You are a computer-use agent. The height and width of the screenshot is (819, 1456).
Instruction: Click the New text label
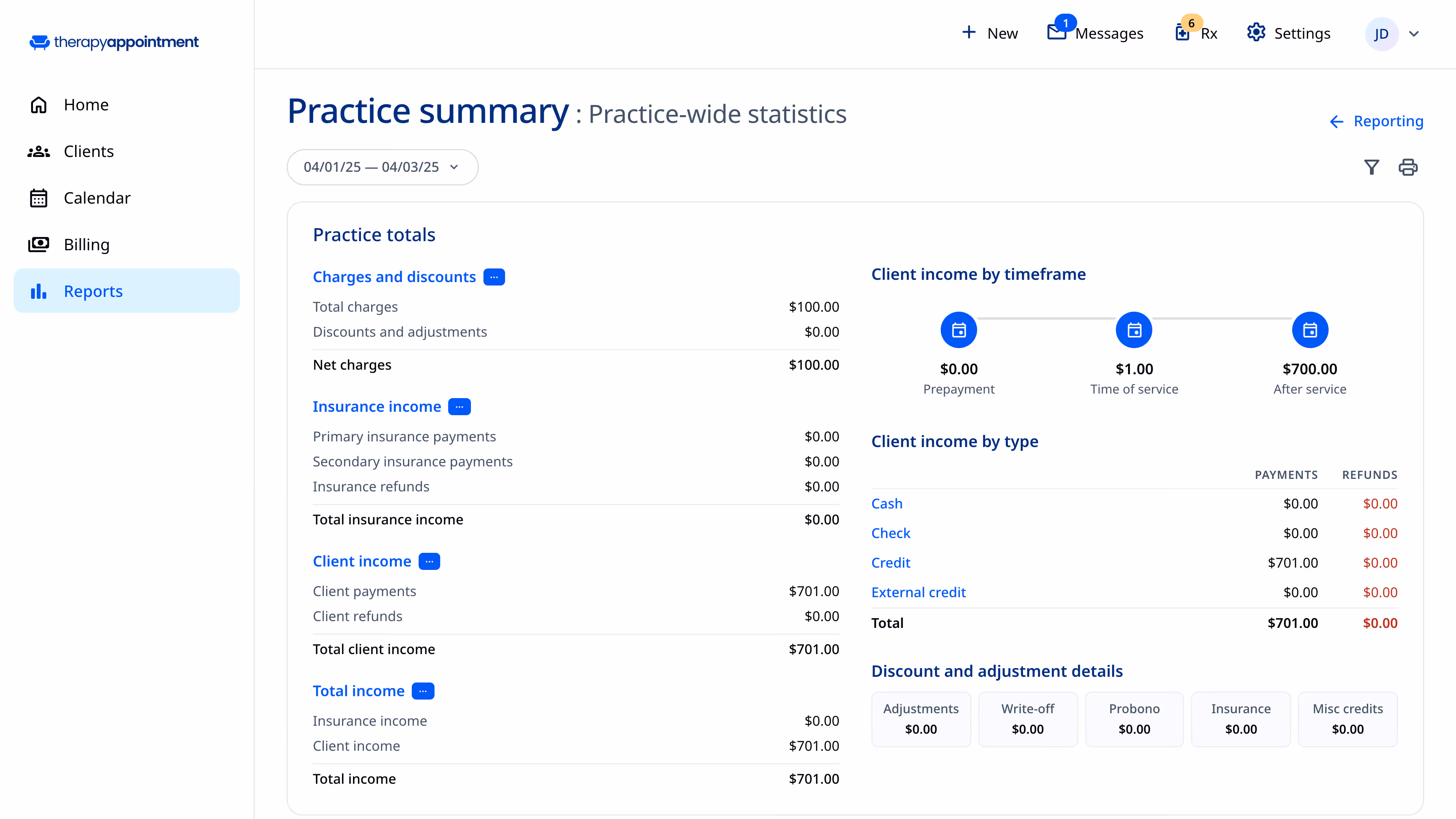[x=1002, y=33]
